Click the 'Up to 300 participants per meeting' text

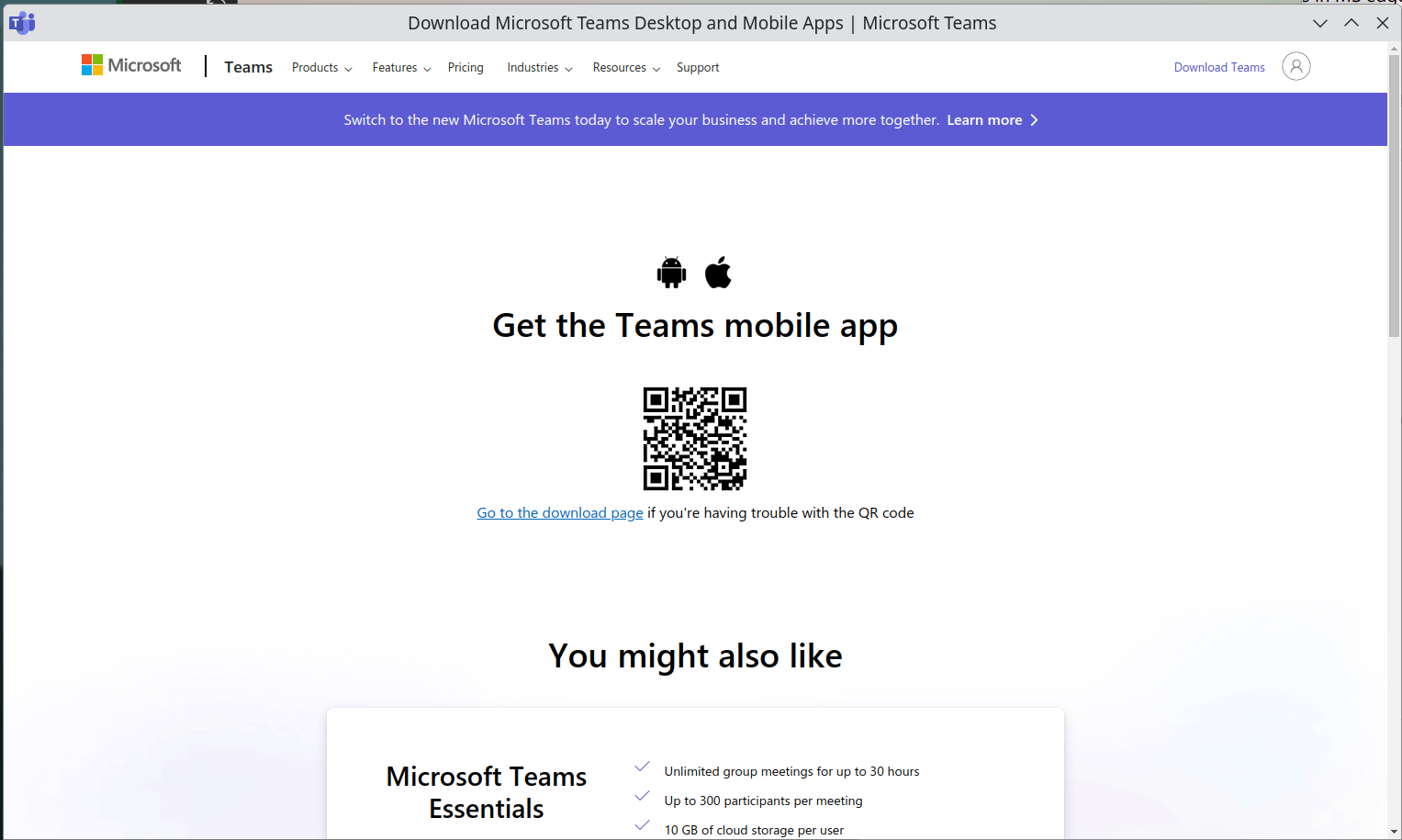[764, 801]
